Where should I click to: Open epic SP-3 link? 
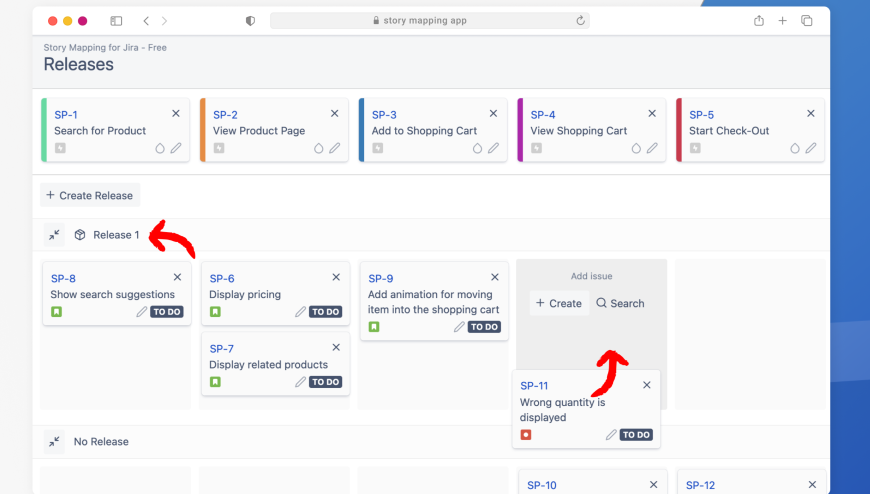click(x=384, y=115)
